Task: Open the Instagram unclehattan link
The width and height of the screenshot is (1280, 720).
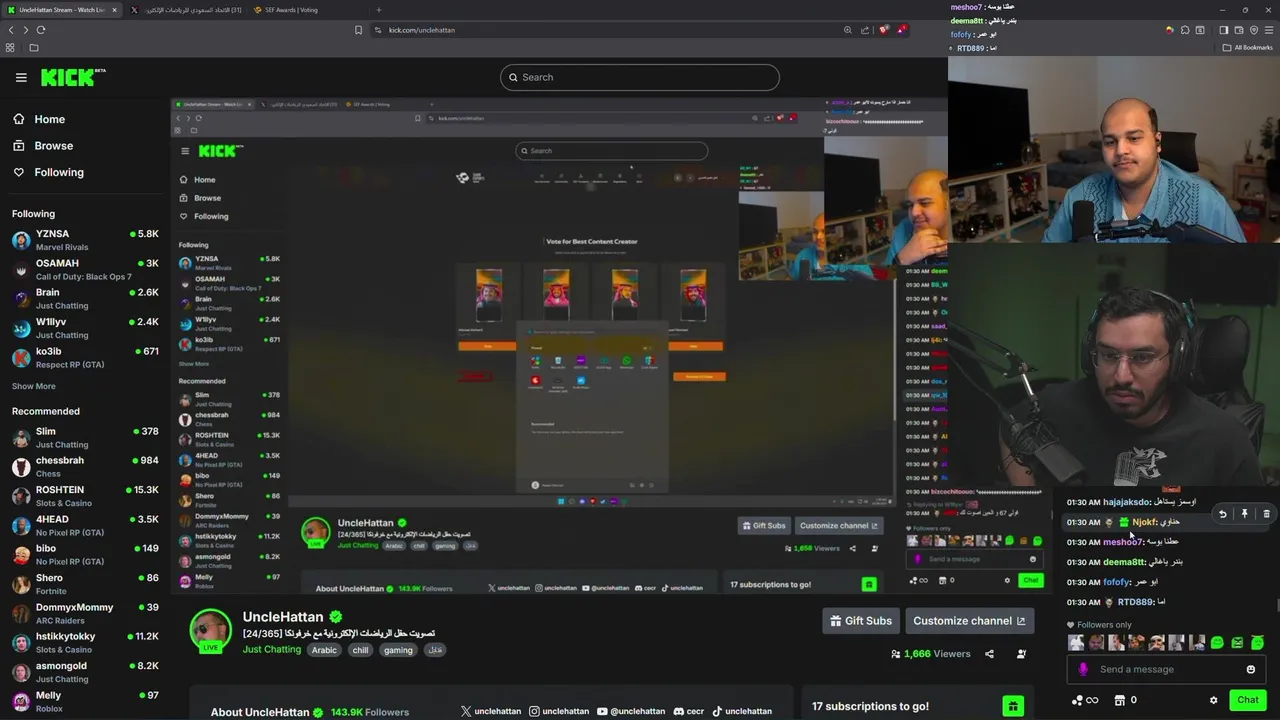Action: click(559, 712)
